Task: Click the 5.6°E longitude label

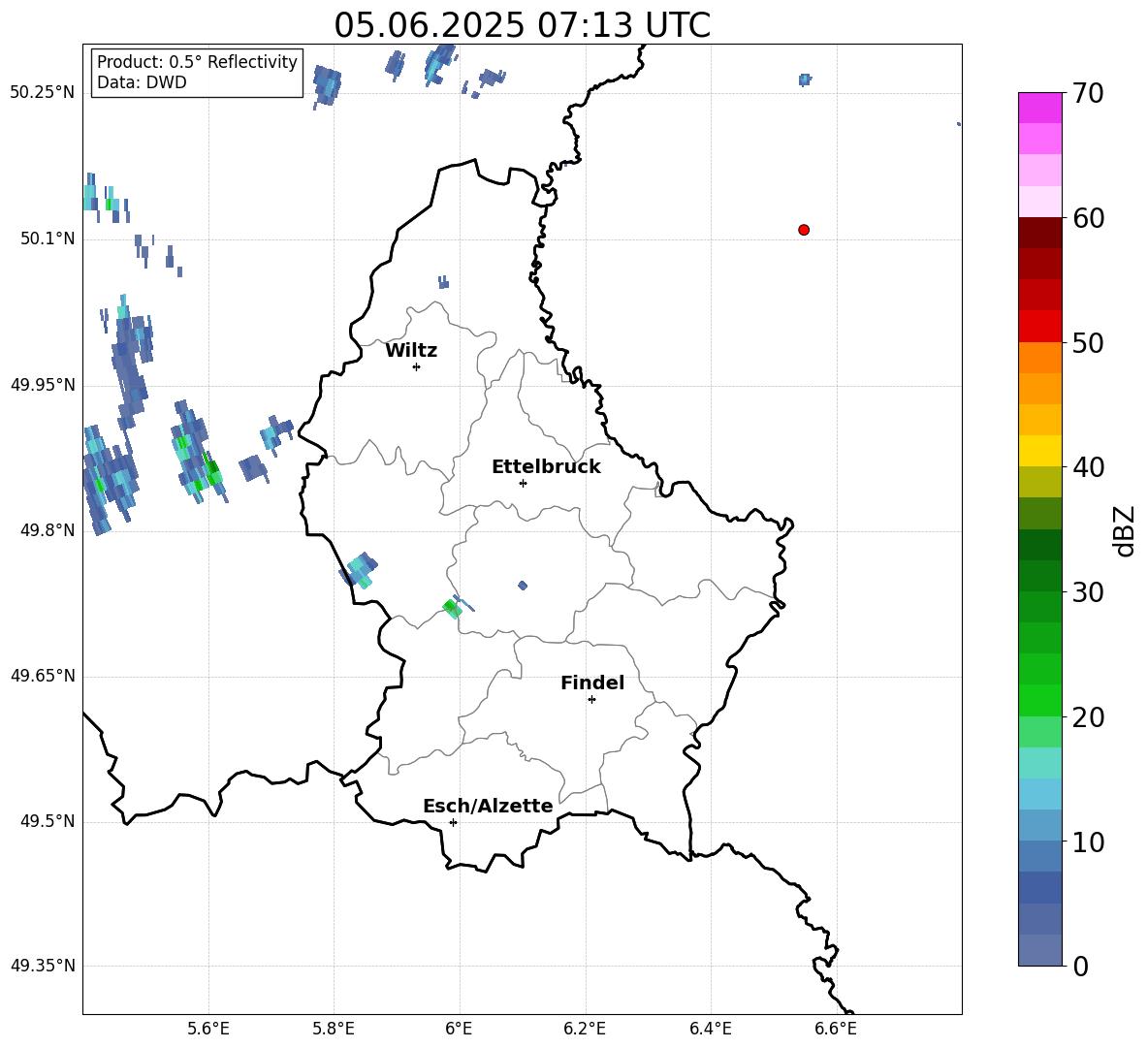Action: coord(208,1029)
